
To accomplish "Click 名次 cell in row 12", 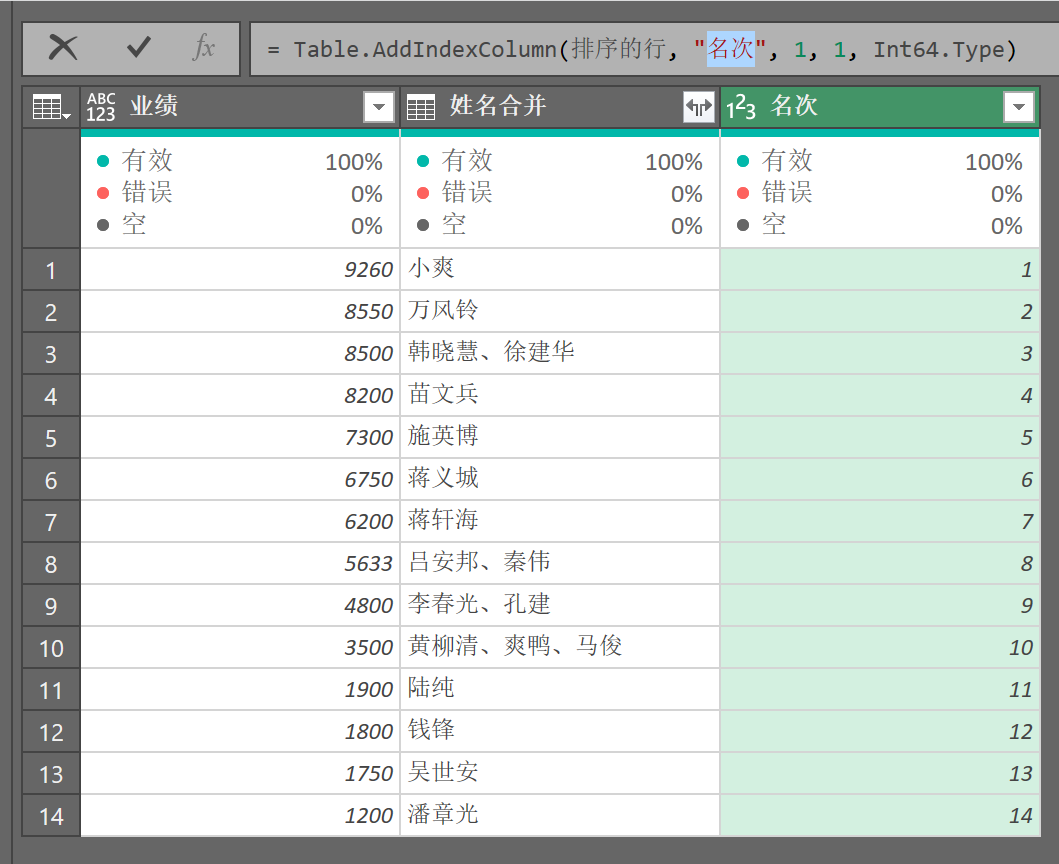I will click(x=880, y=732).
